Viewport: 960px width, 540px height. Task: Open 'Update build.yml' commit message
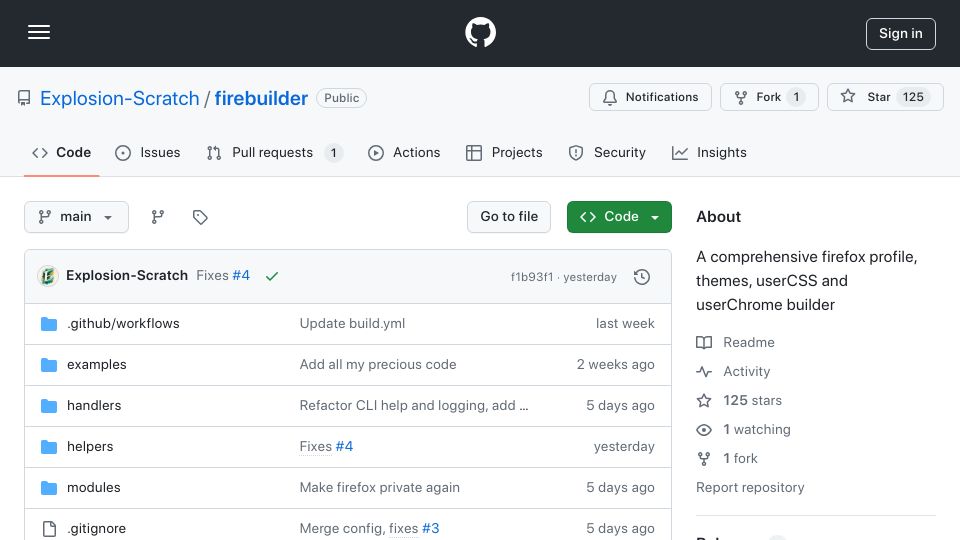[352, 323]
